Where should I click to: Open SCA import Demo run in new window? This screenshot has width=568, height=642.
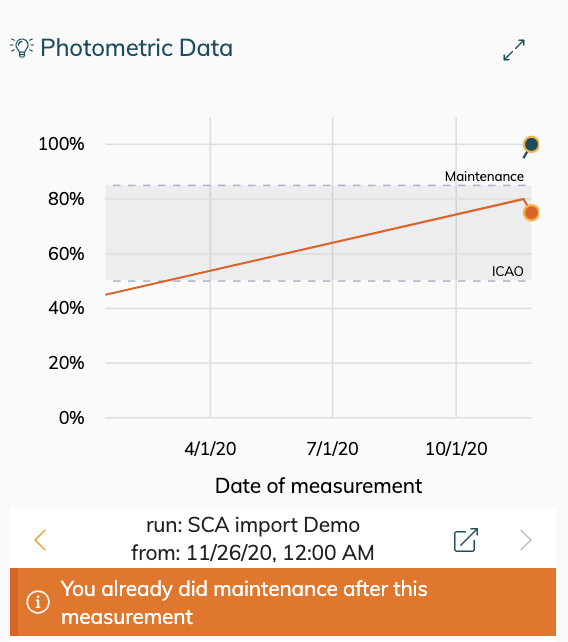tap(466, 540)
